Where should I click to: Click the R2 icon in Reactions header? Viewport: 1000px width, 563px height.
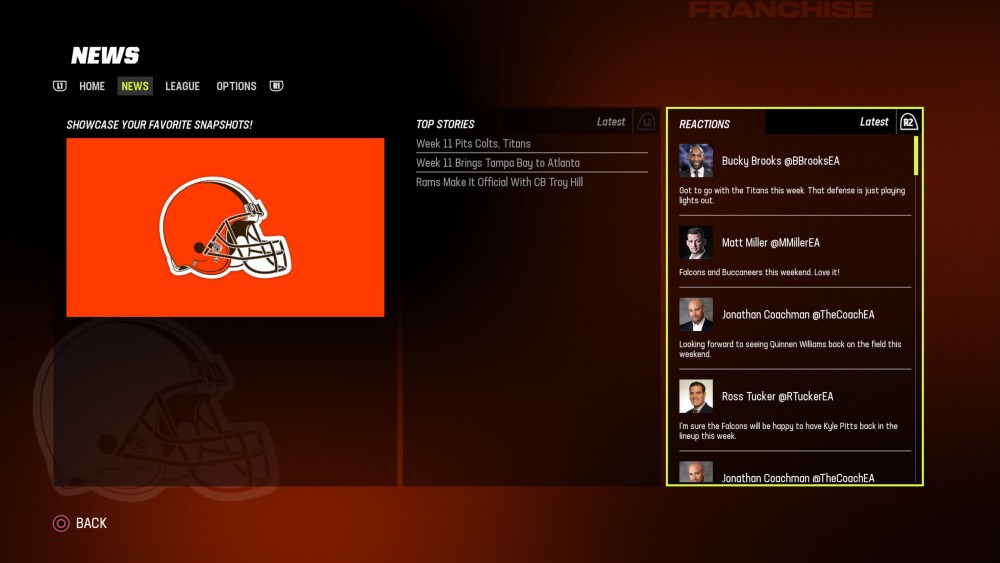pos(908,122)
